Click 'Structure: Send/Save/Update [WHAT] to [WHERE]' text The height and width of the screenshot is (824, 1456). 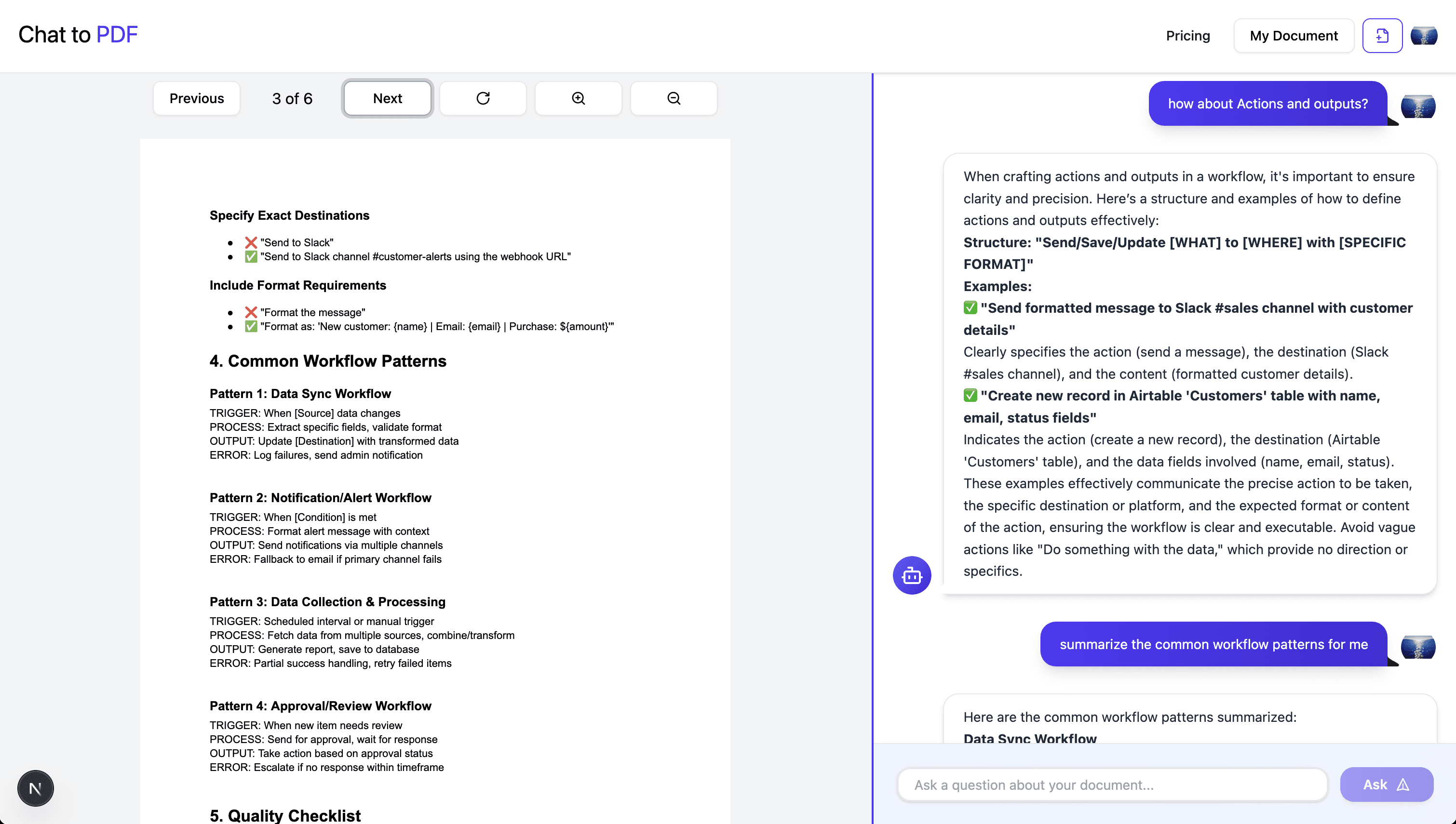point(1184,253)
